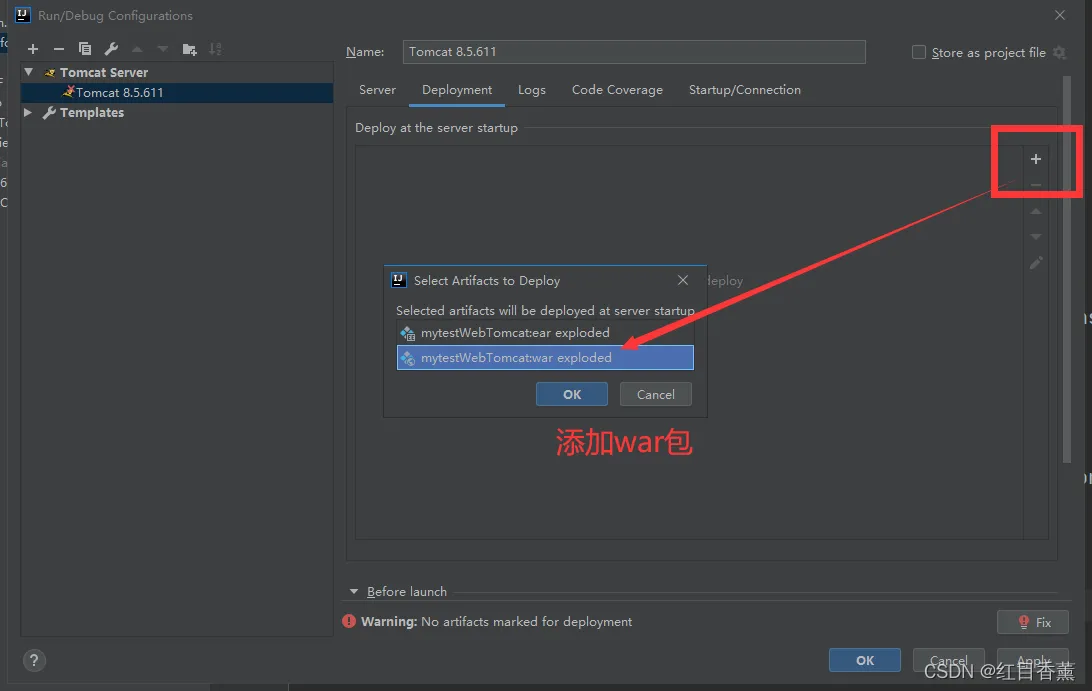The image size is (1092, 691).
Task: Select Tomcat 8.5.611 configuration in tree
Action: point(177,93)
